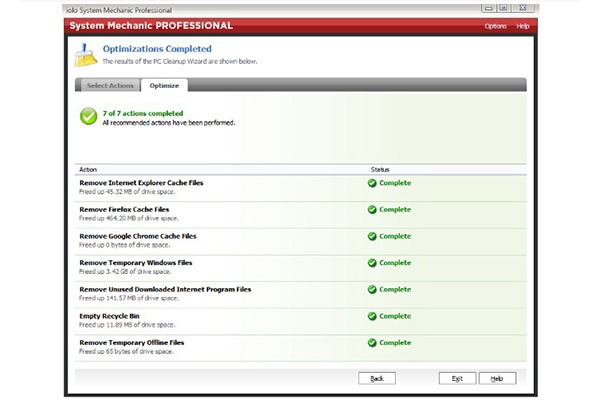Image resolution: width=600 pixels, height=400 pixels.
Task: Click 'Freed up 11.89 MB of drive space' text
Action: point(127,325)
